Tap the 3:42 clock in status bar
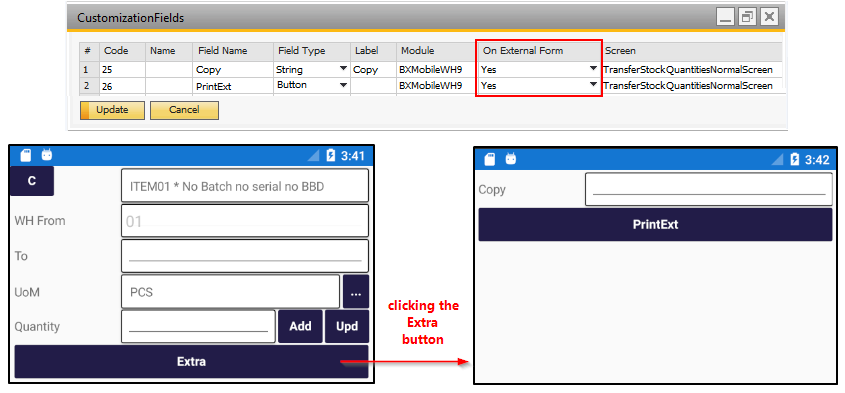Viewport: 845px width, 393px height. pos(817,160)
